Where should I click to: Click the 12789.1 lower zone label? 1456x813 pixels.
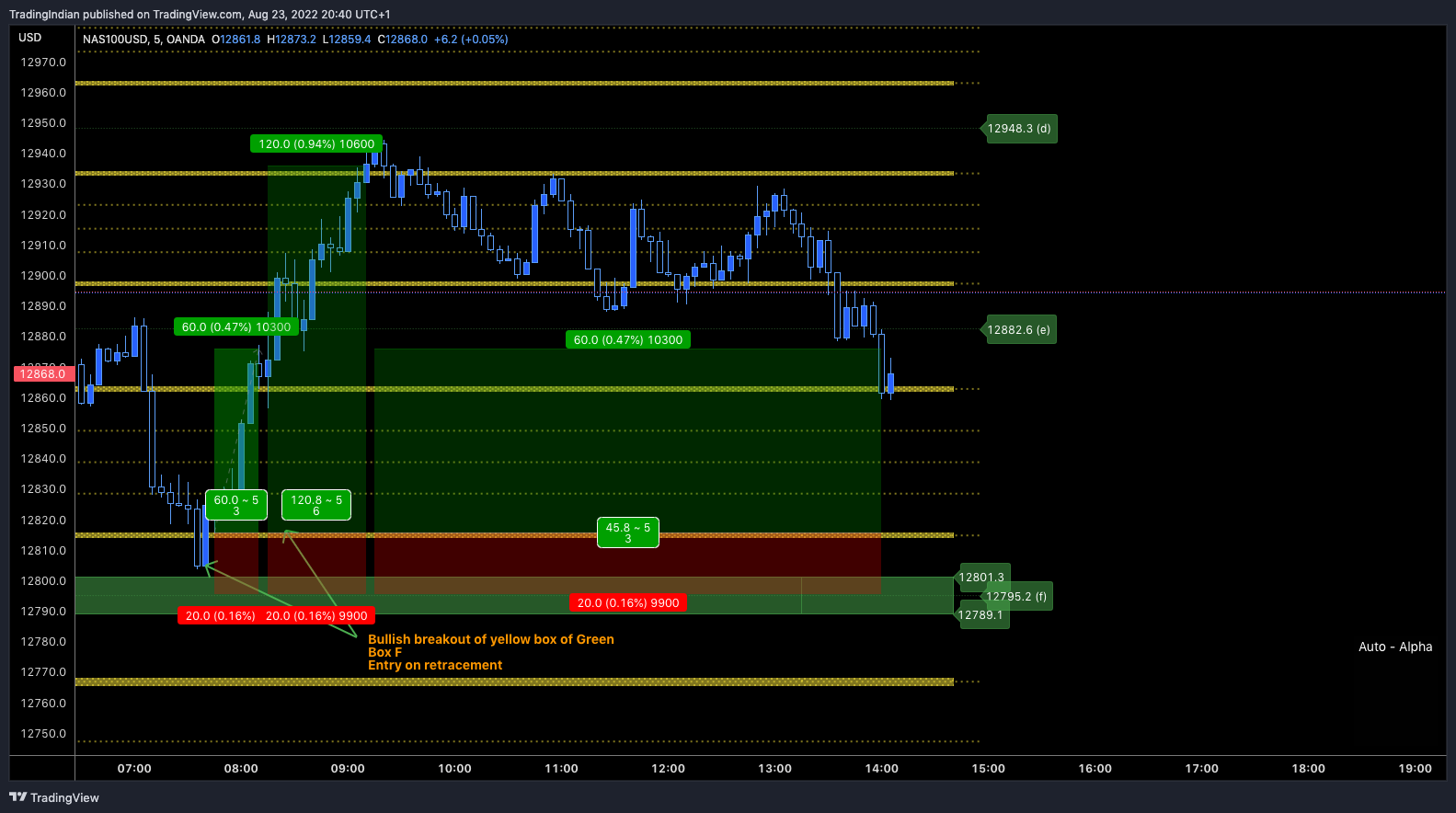click(981, 615)
